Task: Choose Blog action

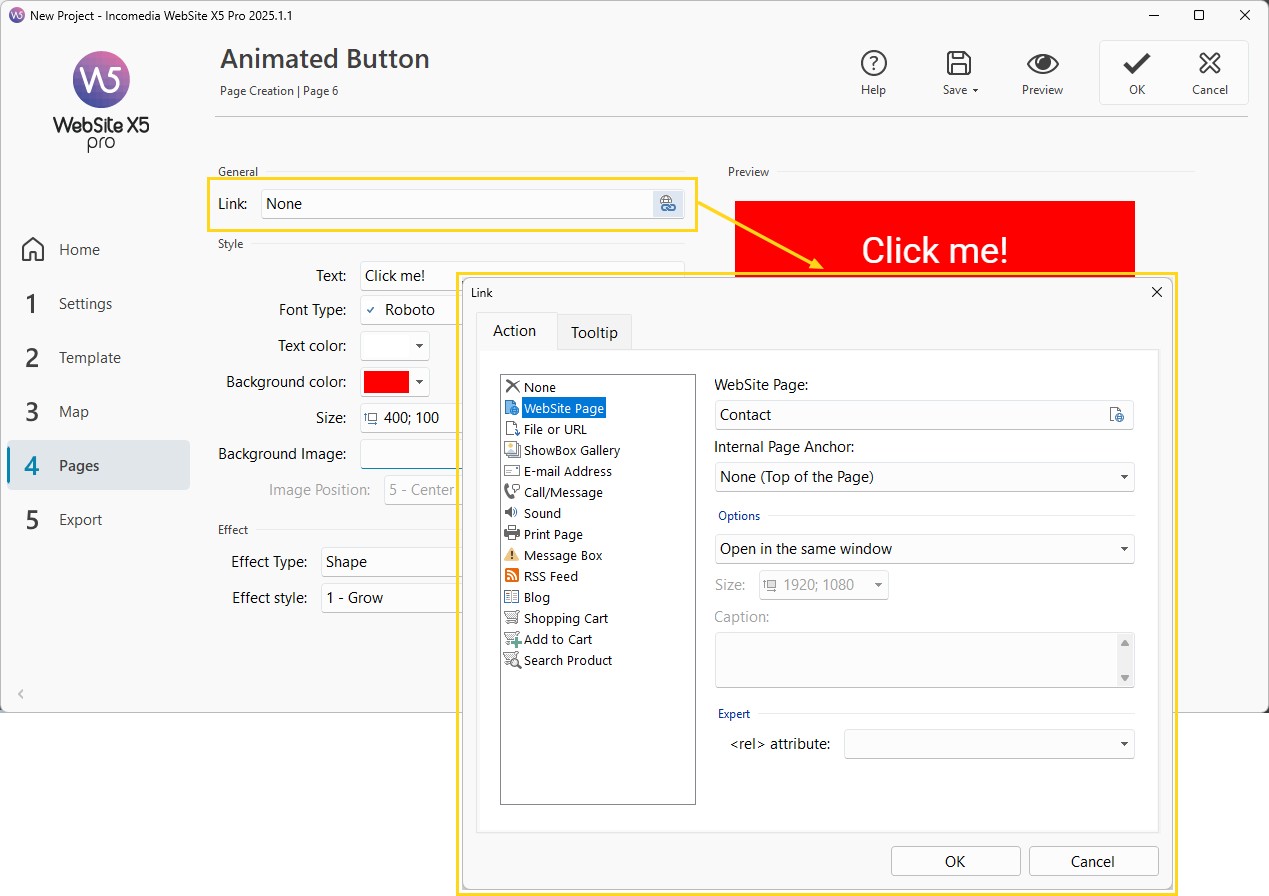Action: (x=527, y=597)
